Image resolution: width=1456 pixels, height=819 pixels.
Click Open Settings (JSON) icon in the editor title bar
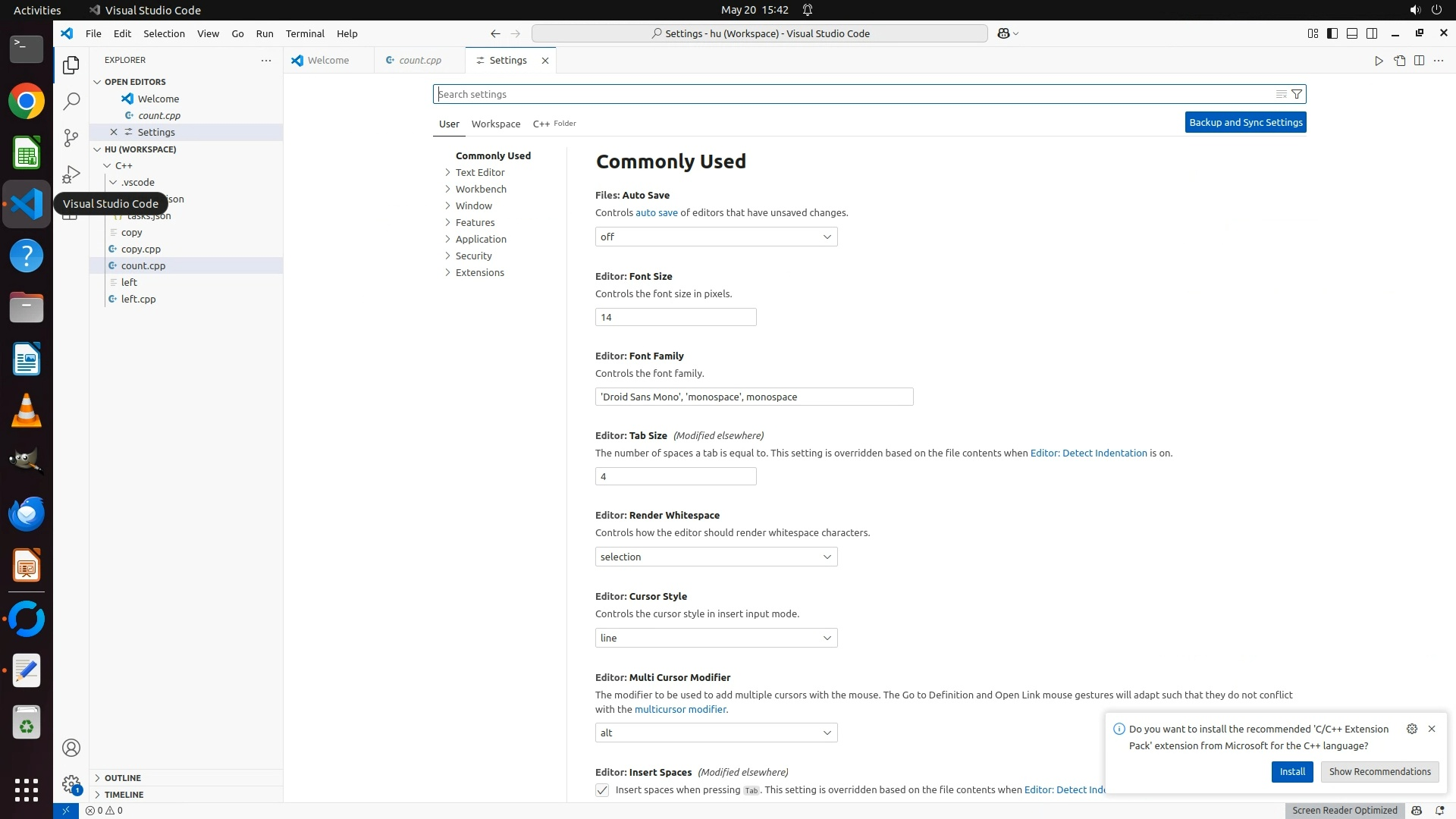1399,61
